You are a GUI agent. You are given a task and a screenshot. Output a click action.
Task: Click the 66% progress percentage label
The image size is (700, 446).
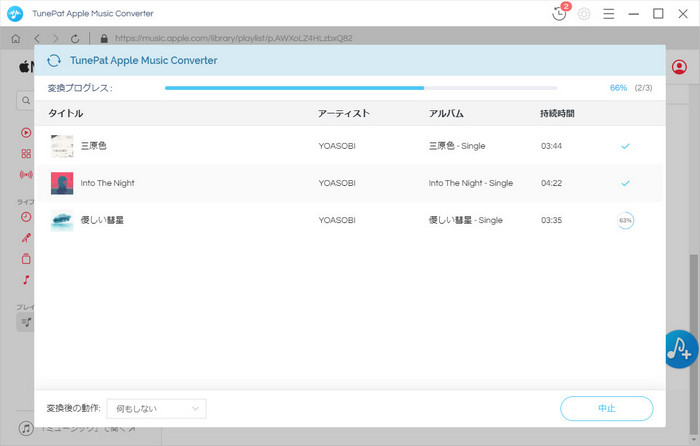tap(618, 88)
